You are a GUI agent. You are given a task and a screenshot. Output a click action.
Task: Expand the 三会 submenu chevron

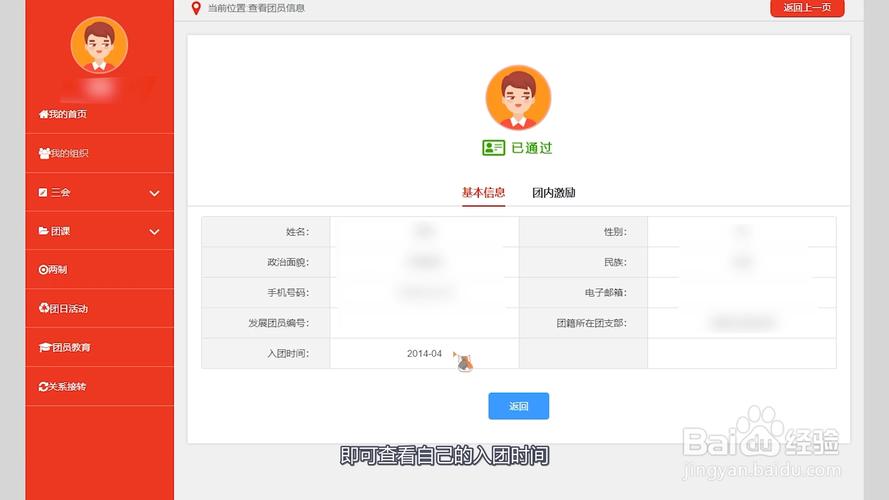(154, 193)
